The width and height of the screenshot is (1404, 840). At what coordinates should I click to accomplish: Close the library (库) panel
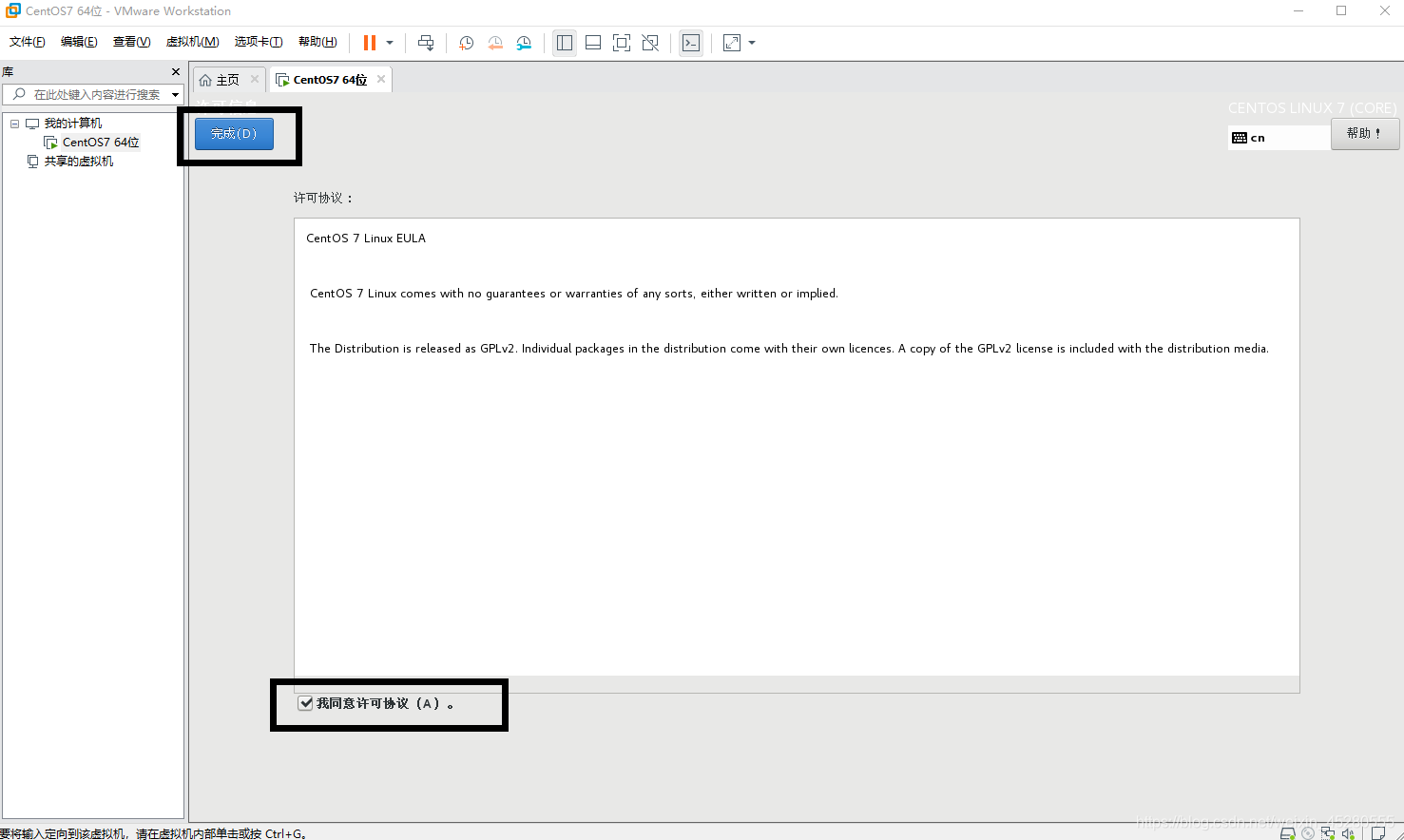click(x=176, y=72)
